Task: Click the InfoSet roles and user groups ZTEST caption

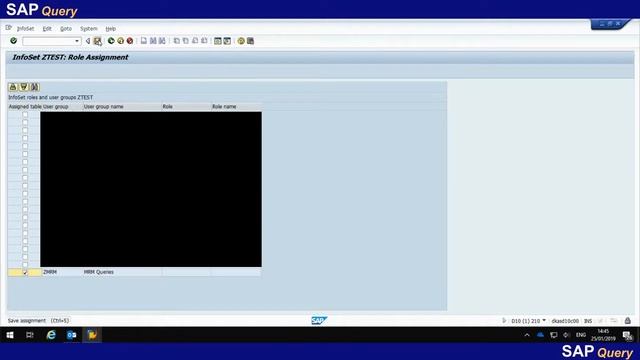Action: click(x=51, y=98)
